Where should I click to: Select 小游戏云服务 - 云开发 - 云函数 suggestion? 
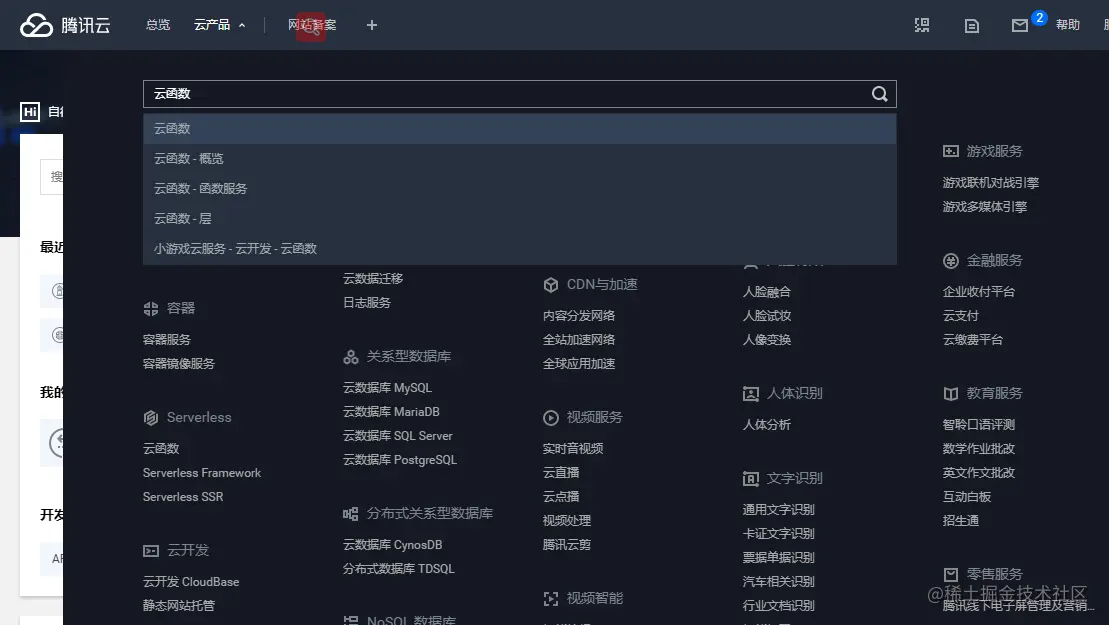[520, 249]
